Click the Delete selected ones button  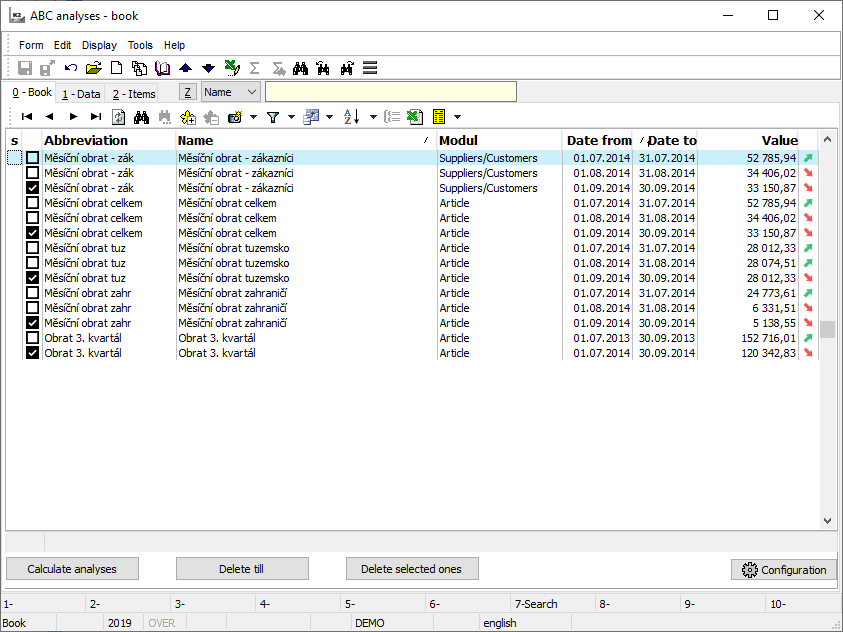[411, 569]
